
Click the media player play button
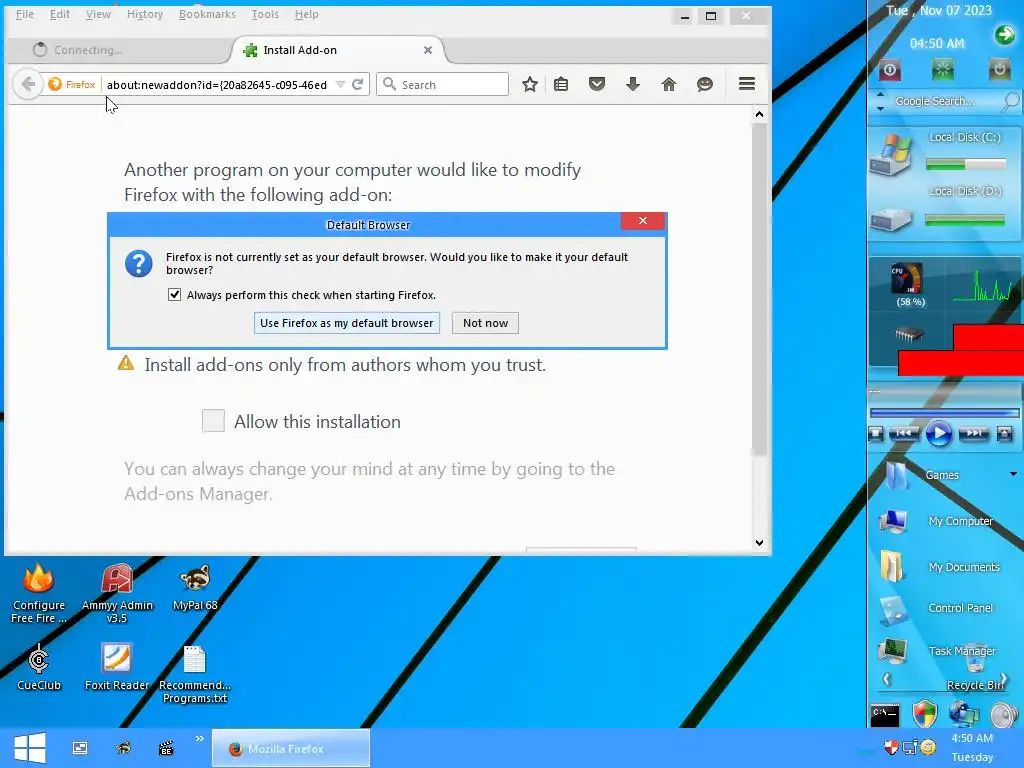coord(938,433)
